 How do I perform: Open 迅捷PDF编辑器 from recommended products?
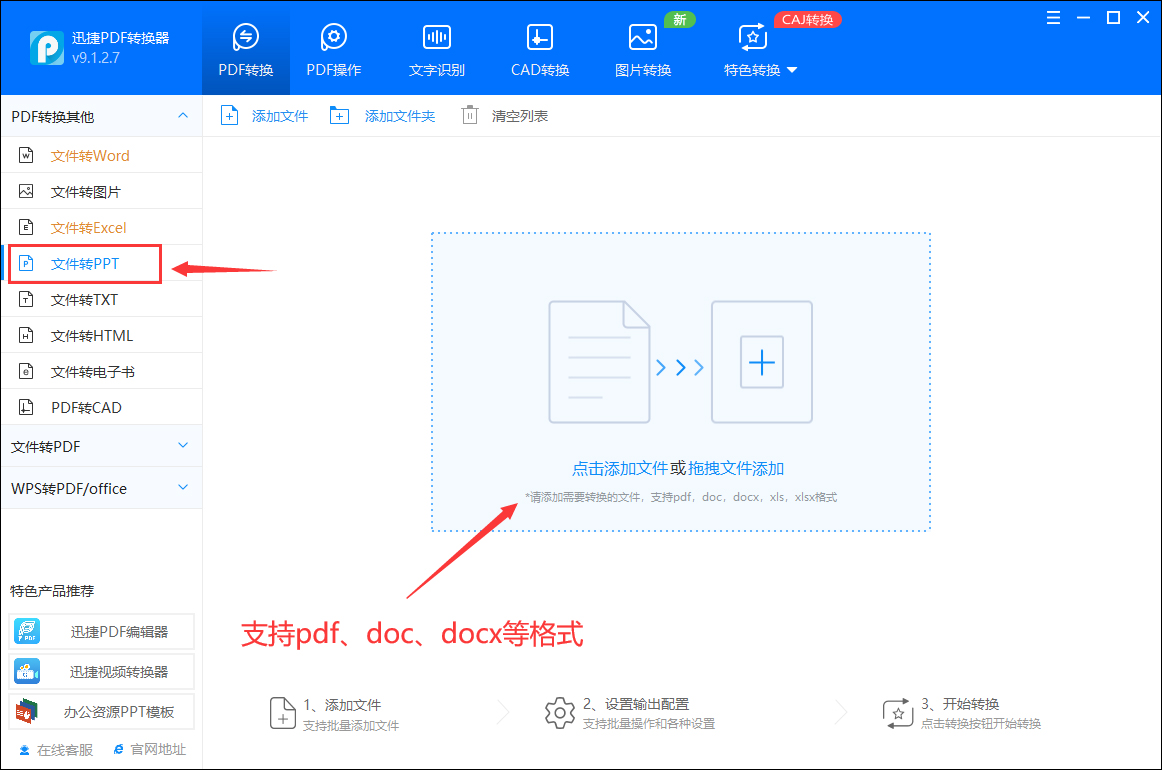coord(101,631)
